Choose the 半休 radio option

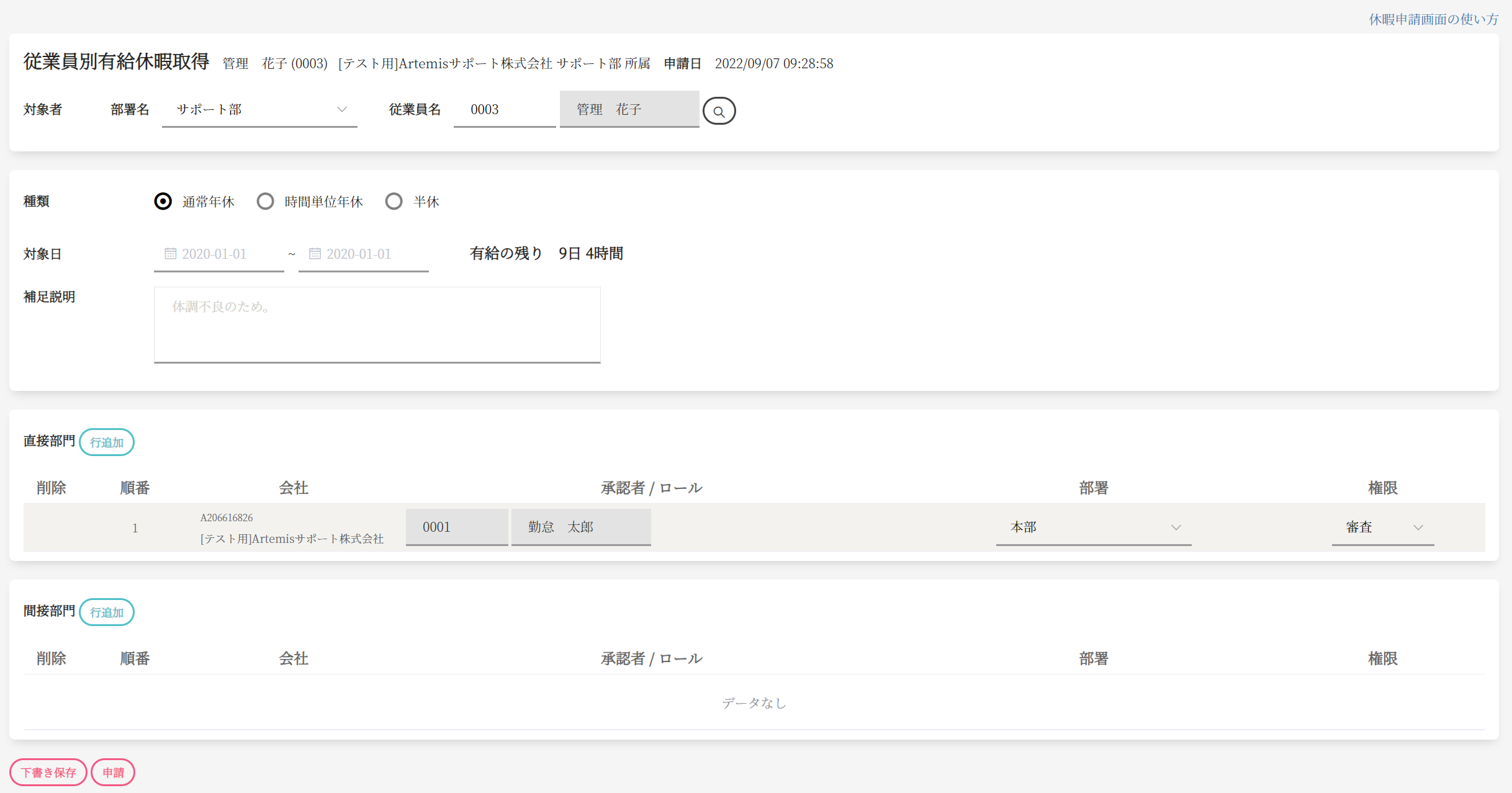point(394,202)
